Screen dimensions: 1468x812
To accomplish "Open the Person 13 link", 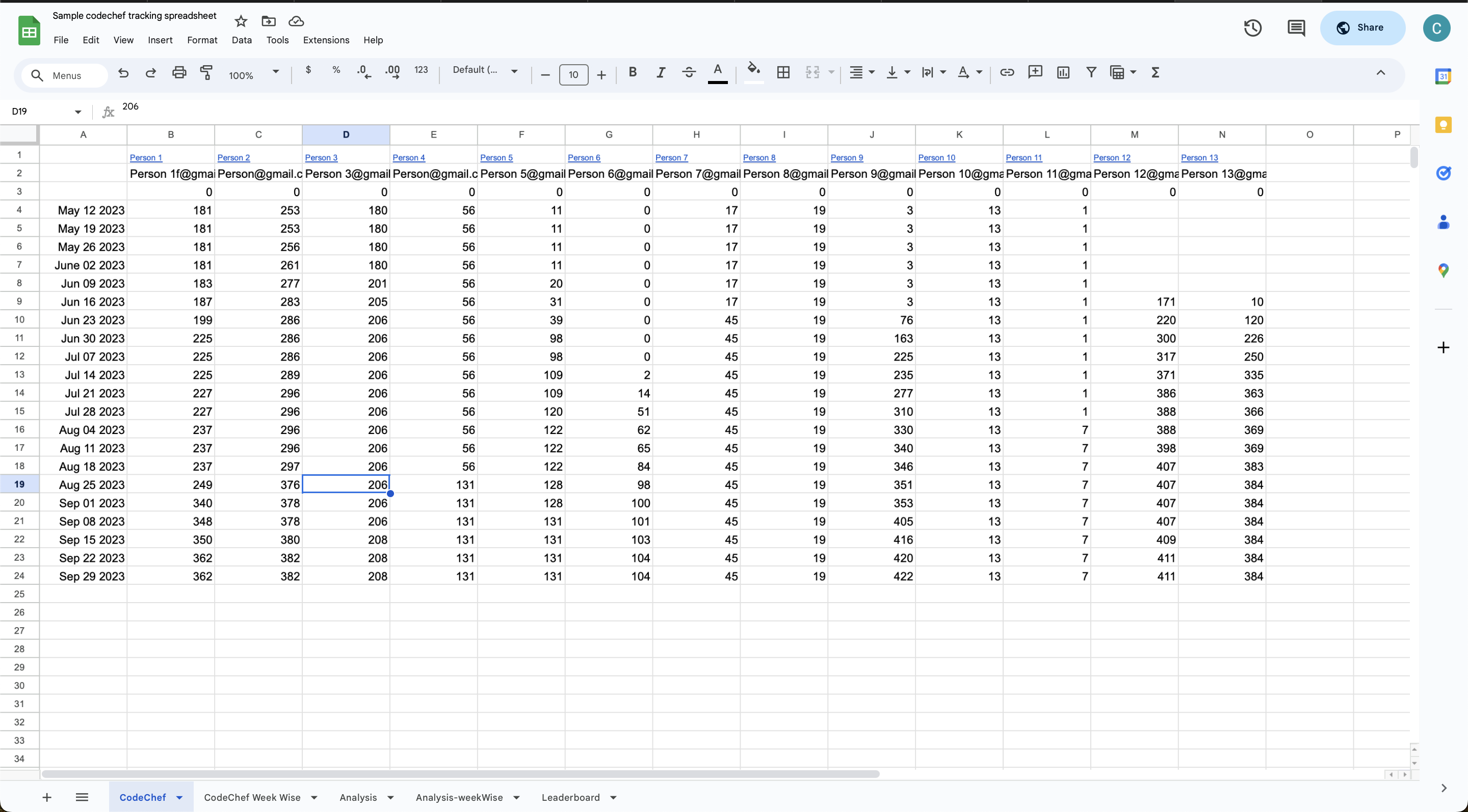I will point(1199,158).
